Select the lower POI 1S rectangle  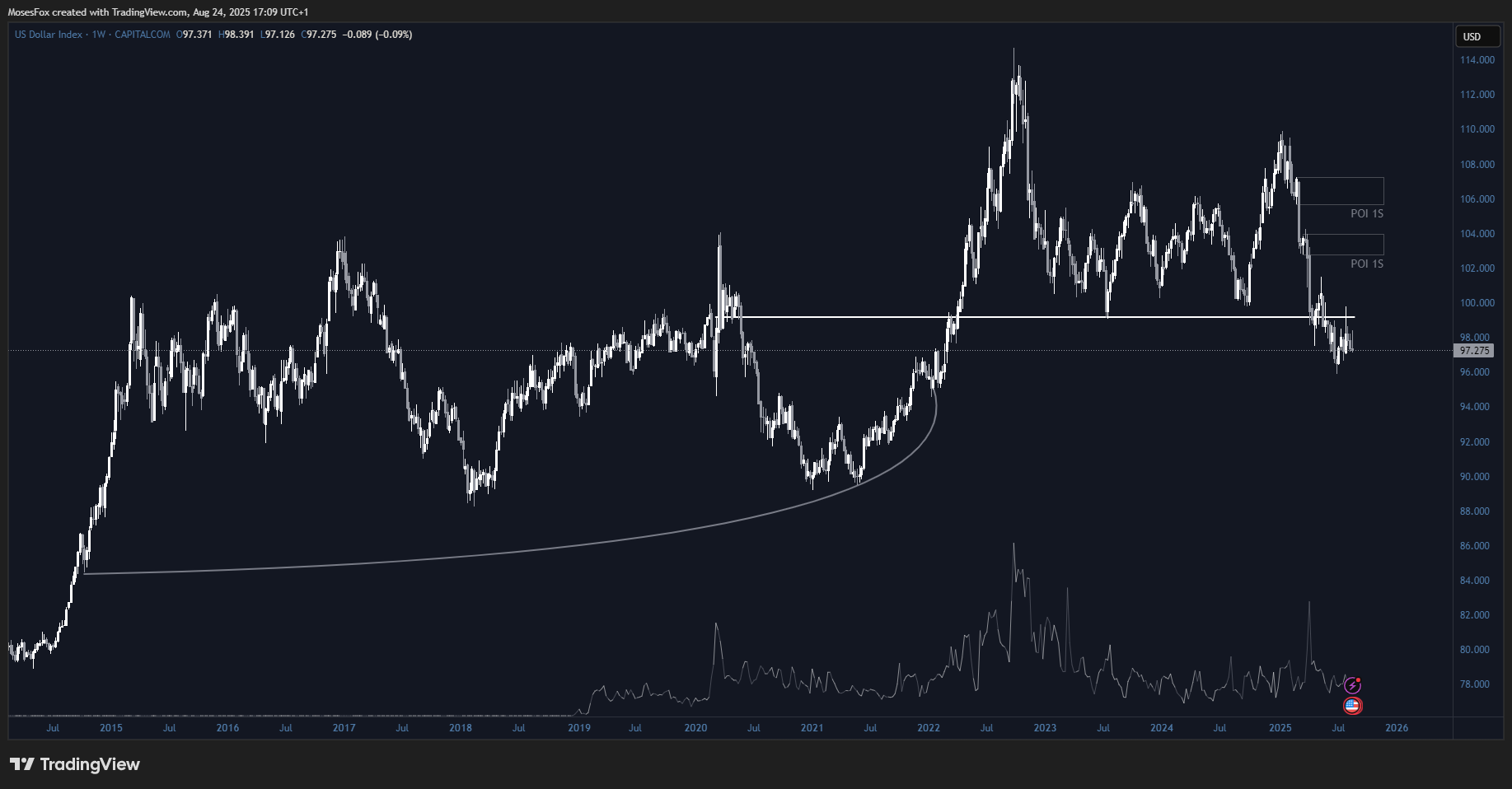(x=1344, y=245)
